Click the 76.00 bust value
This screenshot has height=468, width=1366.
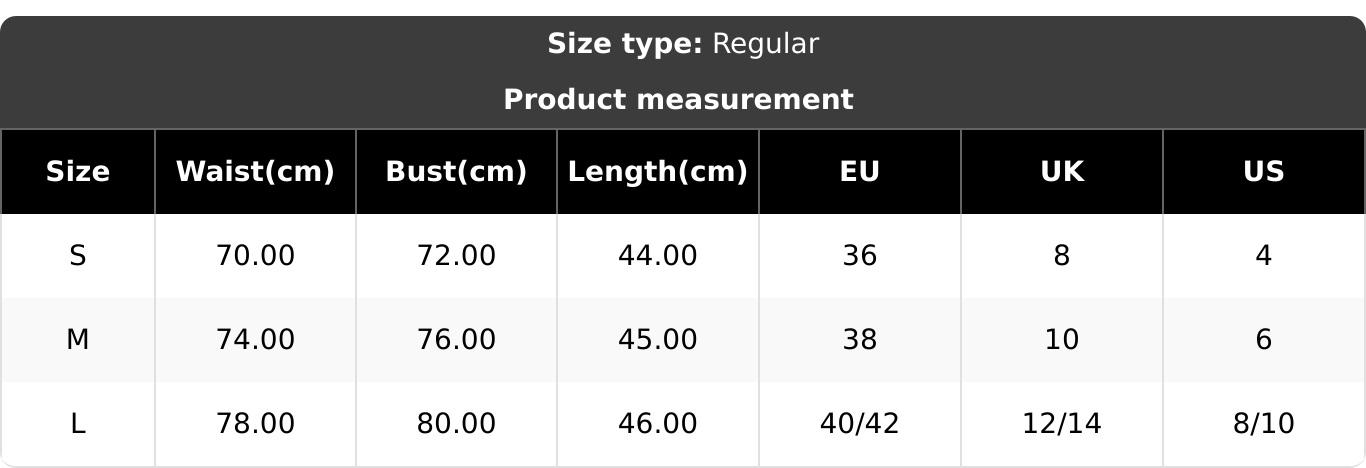[456, 340]
